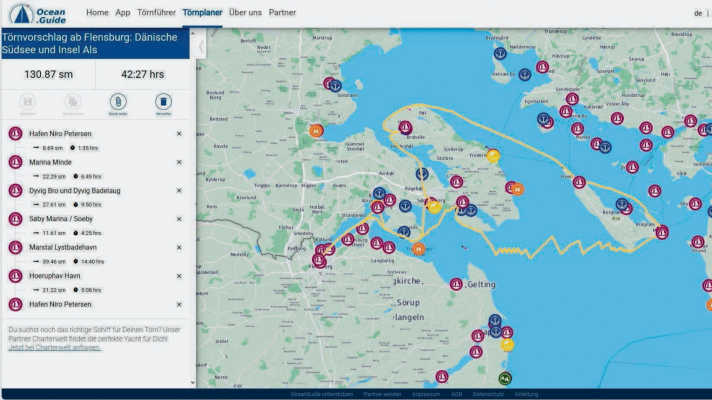Open the Über uns page
712x400 pixels.
[246, 13]
